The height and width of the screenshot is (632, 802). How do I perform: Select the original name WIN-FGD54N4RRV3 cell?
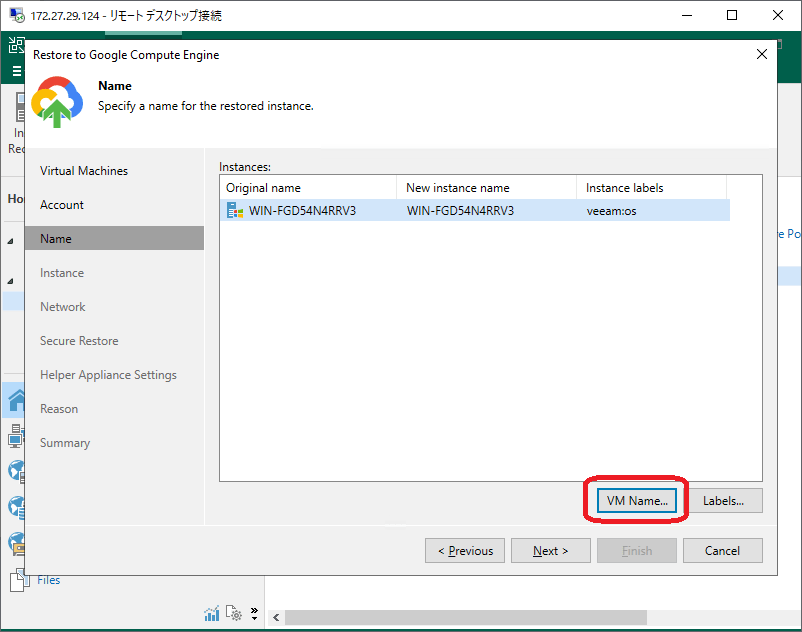302,211
